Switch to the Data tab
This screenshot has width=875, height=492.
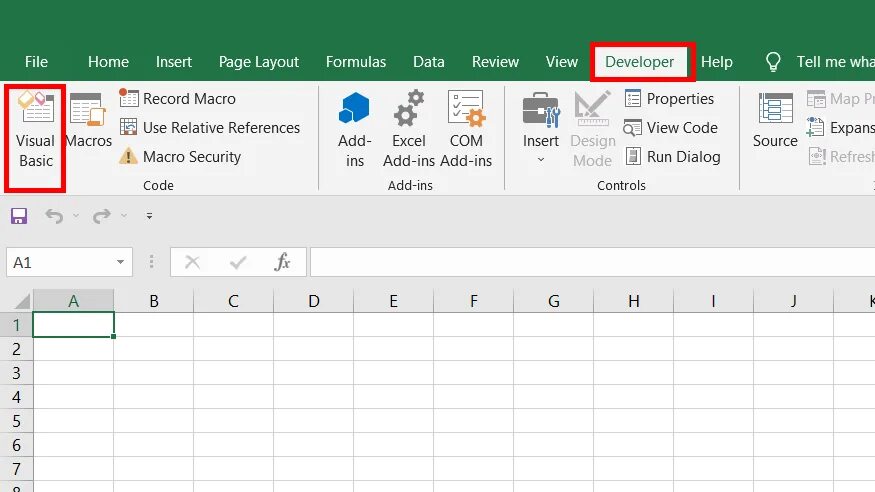click(429, 62)
